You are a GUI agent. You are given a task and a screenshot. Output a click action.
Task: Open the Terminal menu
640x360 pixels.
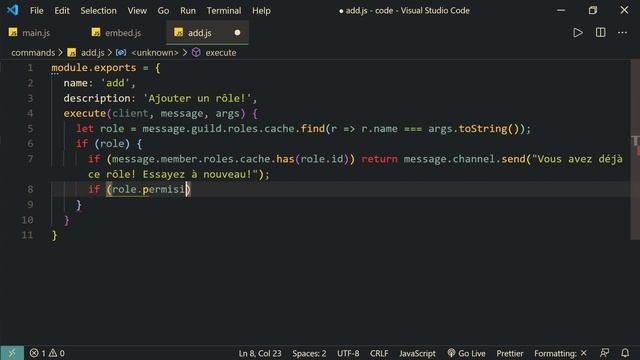[224, 11]
